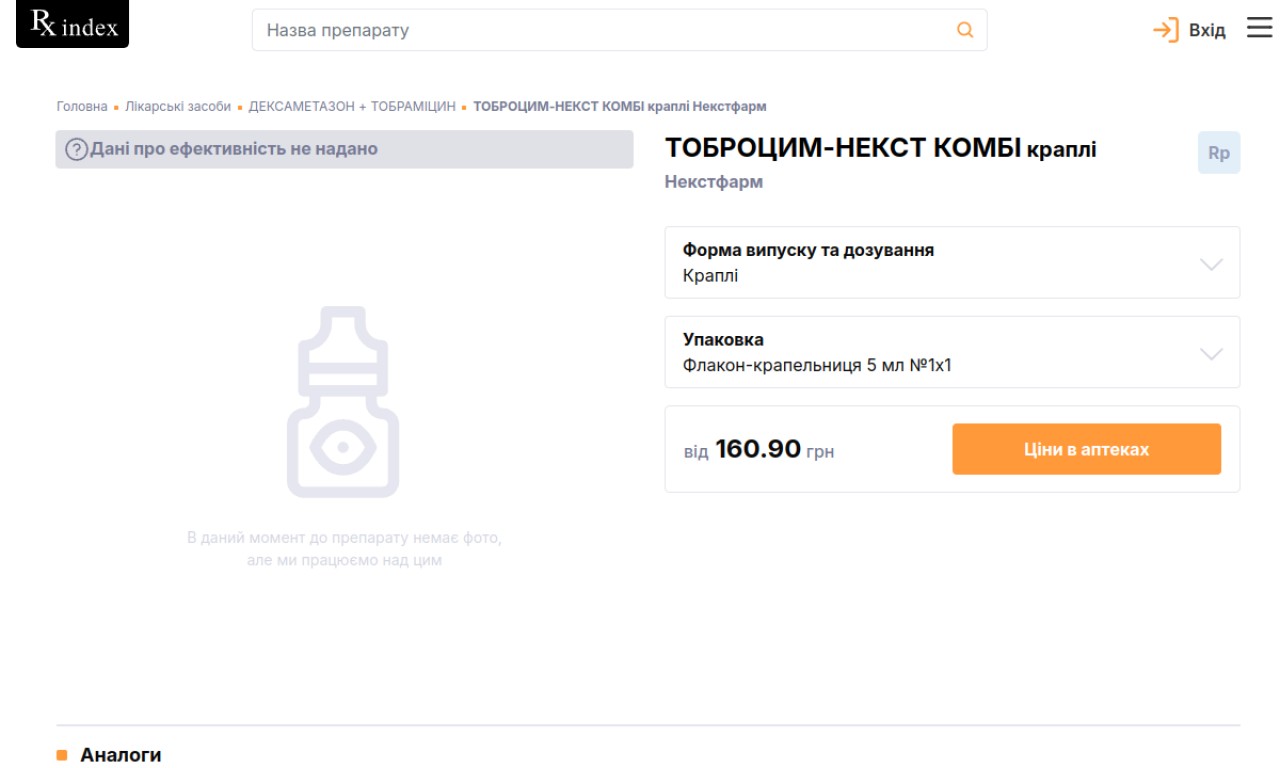Click the Вхід login link
1280x768 pixels.
pos(1206,31)
